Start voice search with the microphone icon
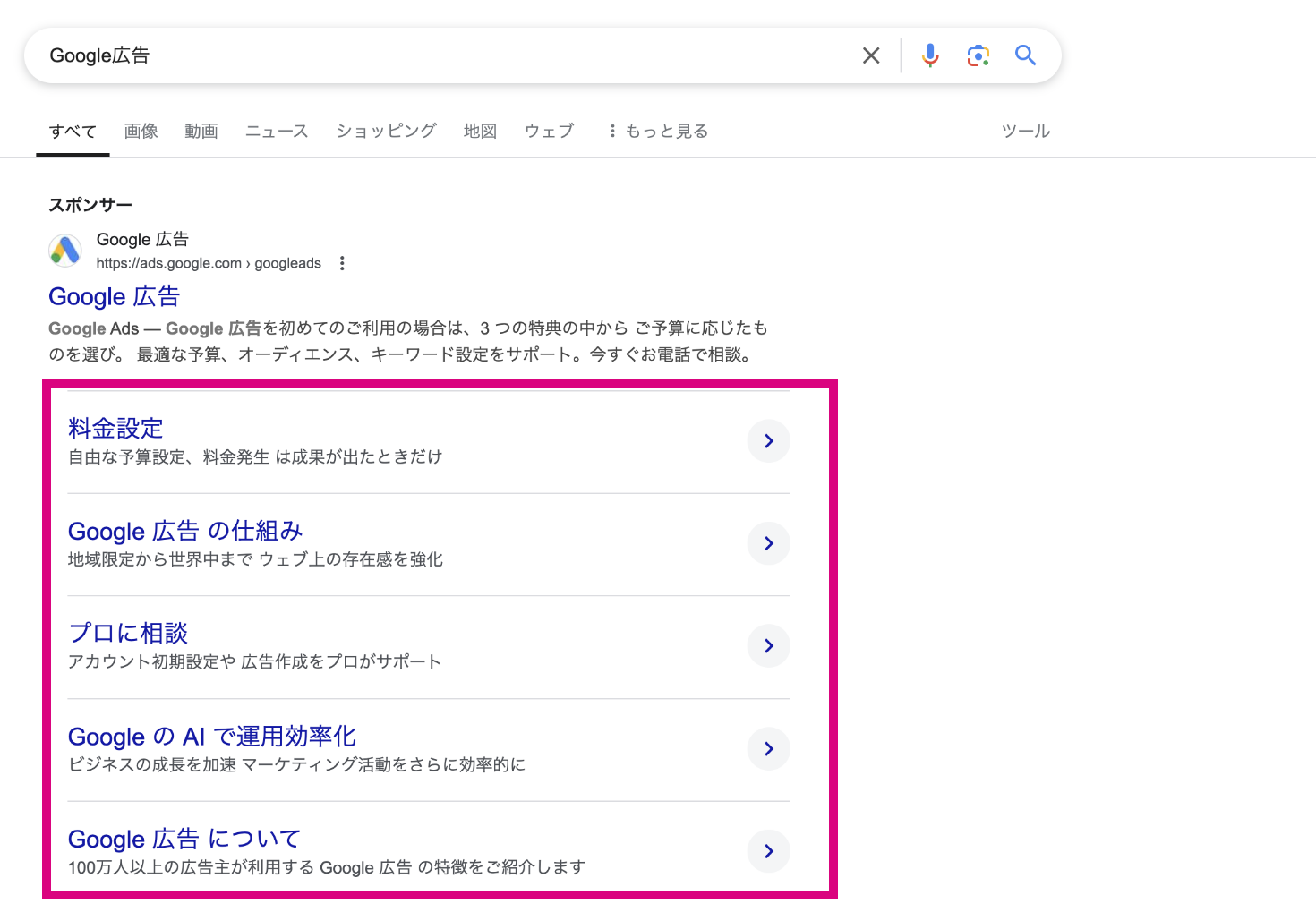 [x=930, y=55]
